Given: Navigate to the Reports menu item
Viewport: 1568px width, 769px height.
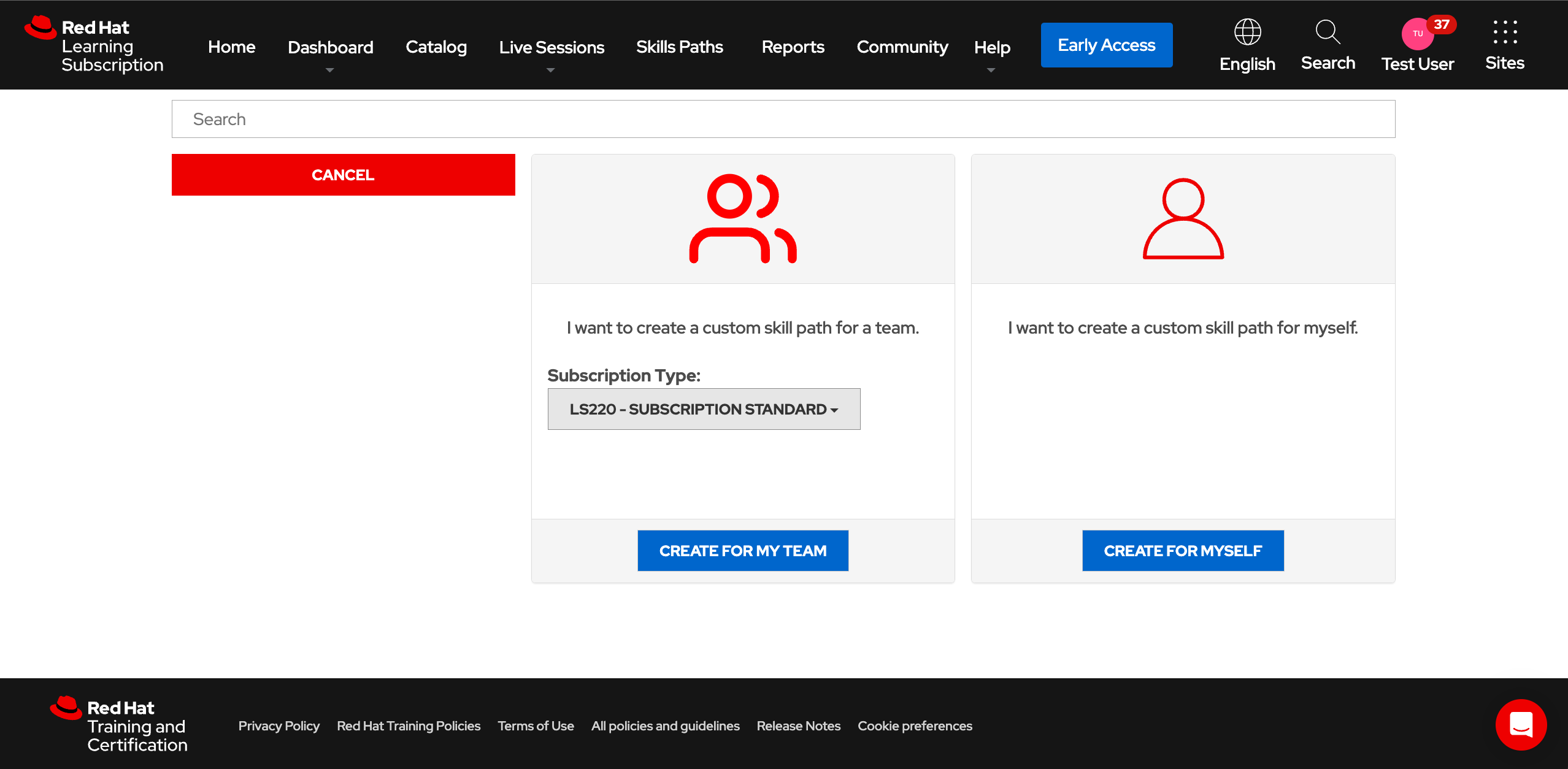Looking at the screenshot, I should pyautogui.click(x=792, y=46).
